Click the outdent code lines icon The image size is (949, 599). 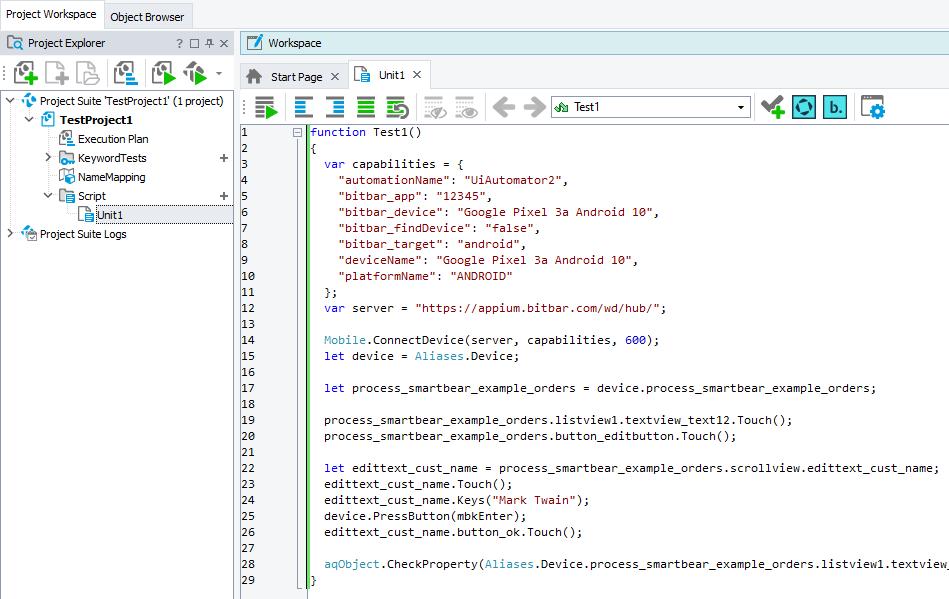click(304, 108)
